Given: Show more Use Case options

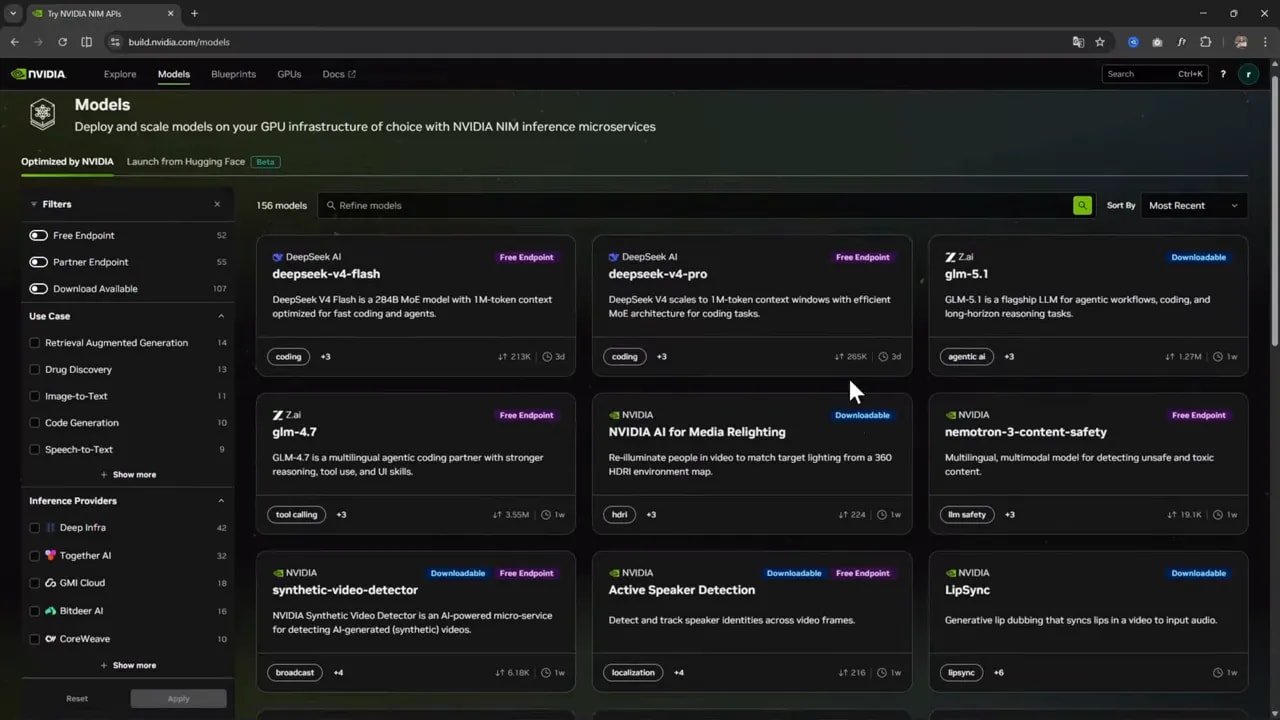Looking at the screenshot, I should pos(128,475).
